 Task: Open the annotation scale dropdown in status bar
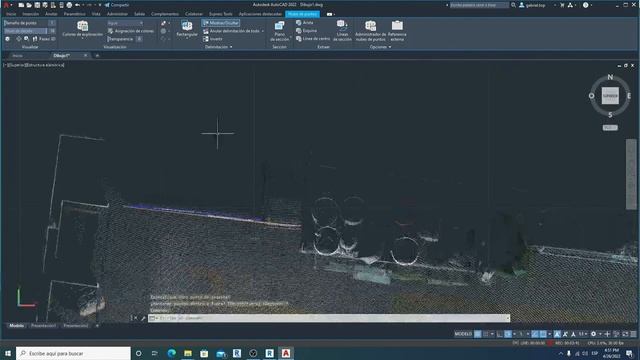tap(583, 334)
